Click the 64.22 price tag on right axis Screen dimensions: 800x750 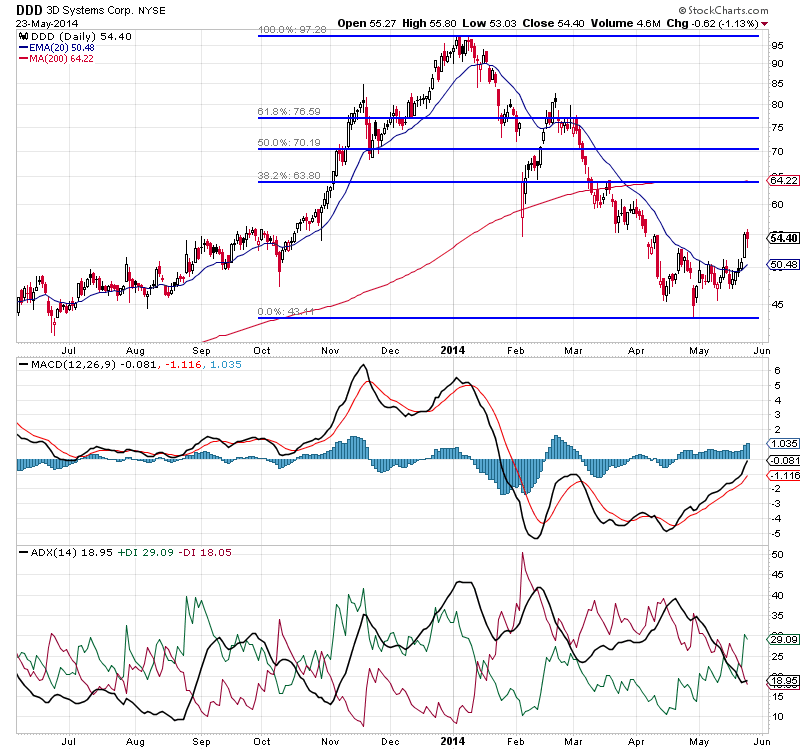783,181
